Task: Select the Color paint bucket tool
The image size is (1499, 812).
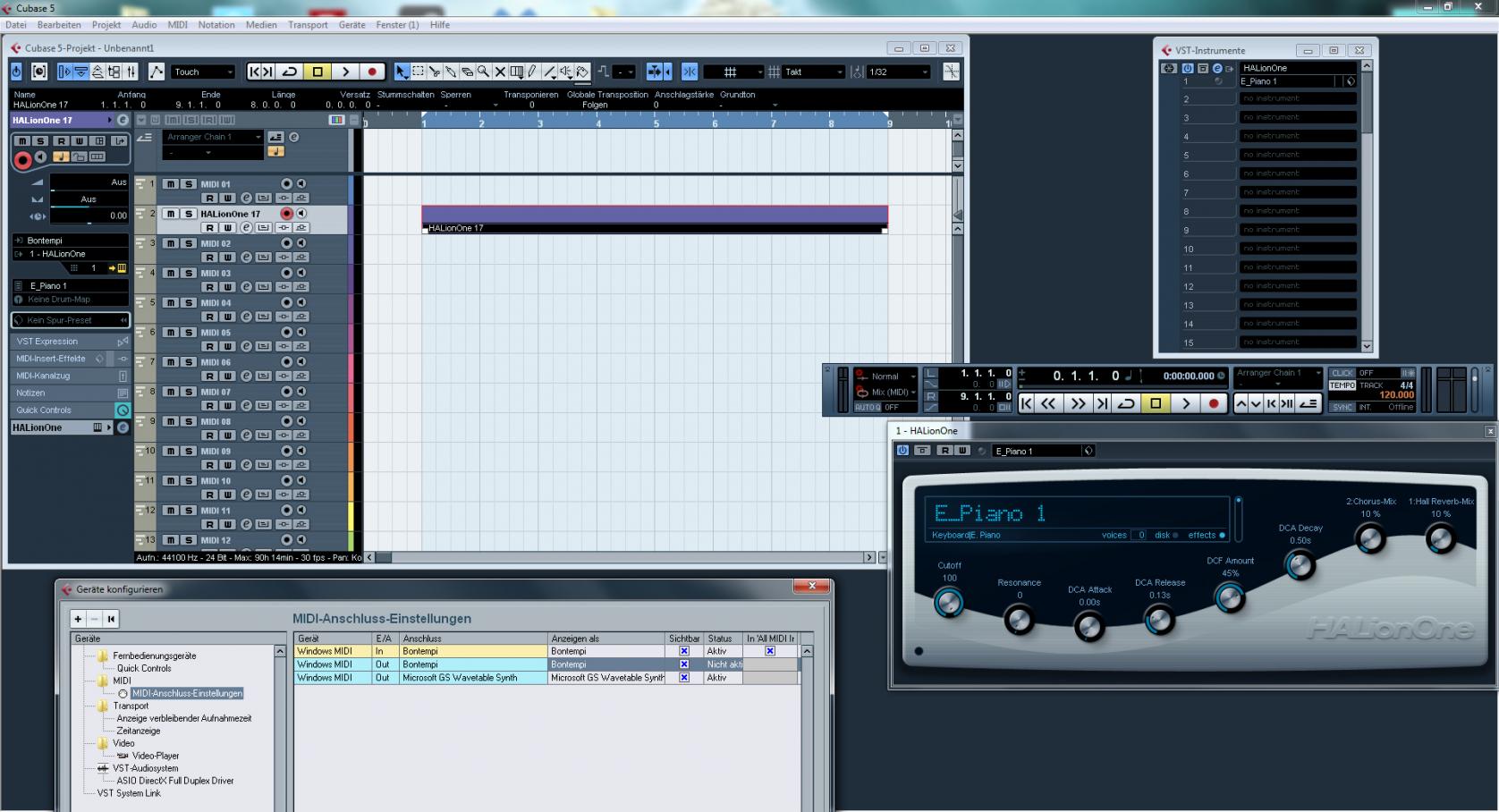Action: (x=582, y=72)
